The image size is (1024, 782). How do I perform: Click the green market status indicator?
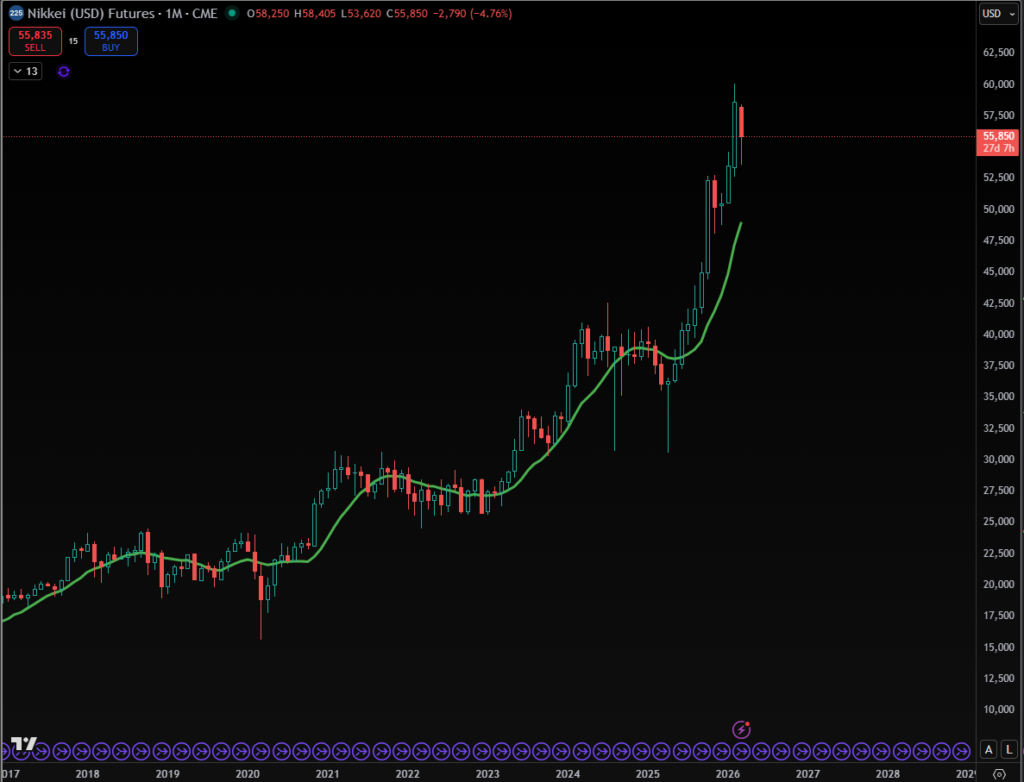(232, 13)
